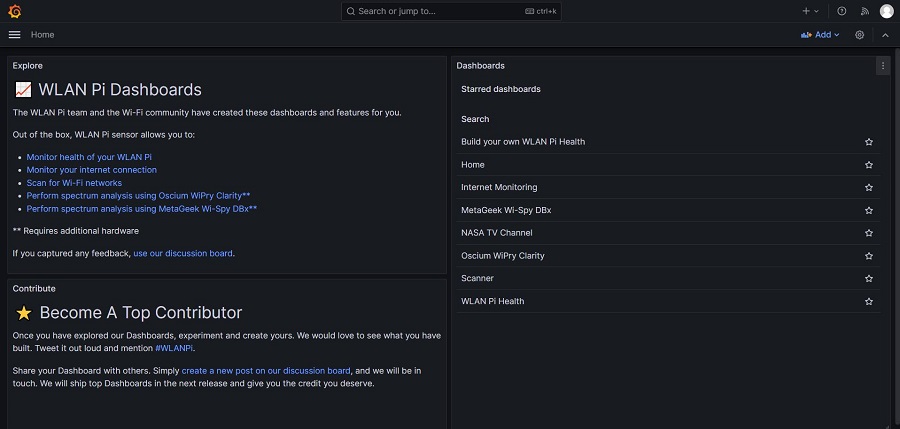The image size is (900, 429).
Task: Click the Starred dashboards heading
Action: click(x=501, y=89)
